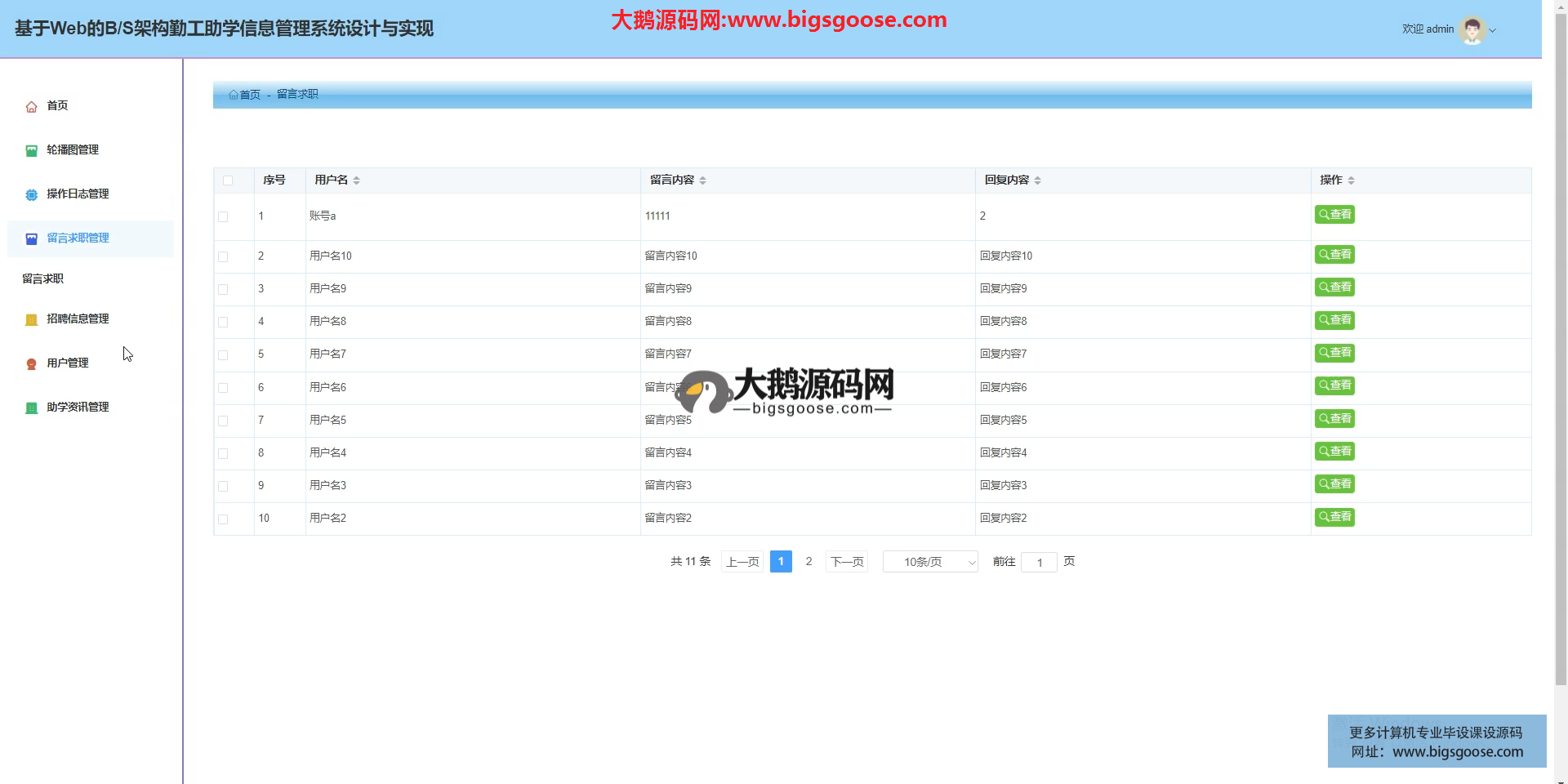
Task: Check the row for 账号a
Action: (x=223, y=217)
